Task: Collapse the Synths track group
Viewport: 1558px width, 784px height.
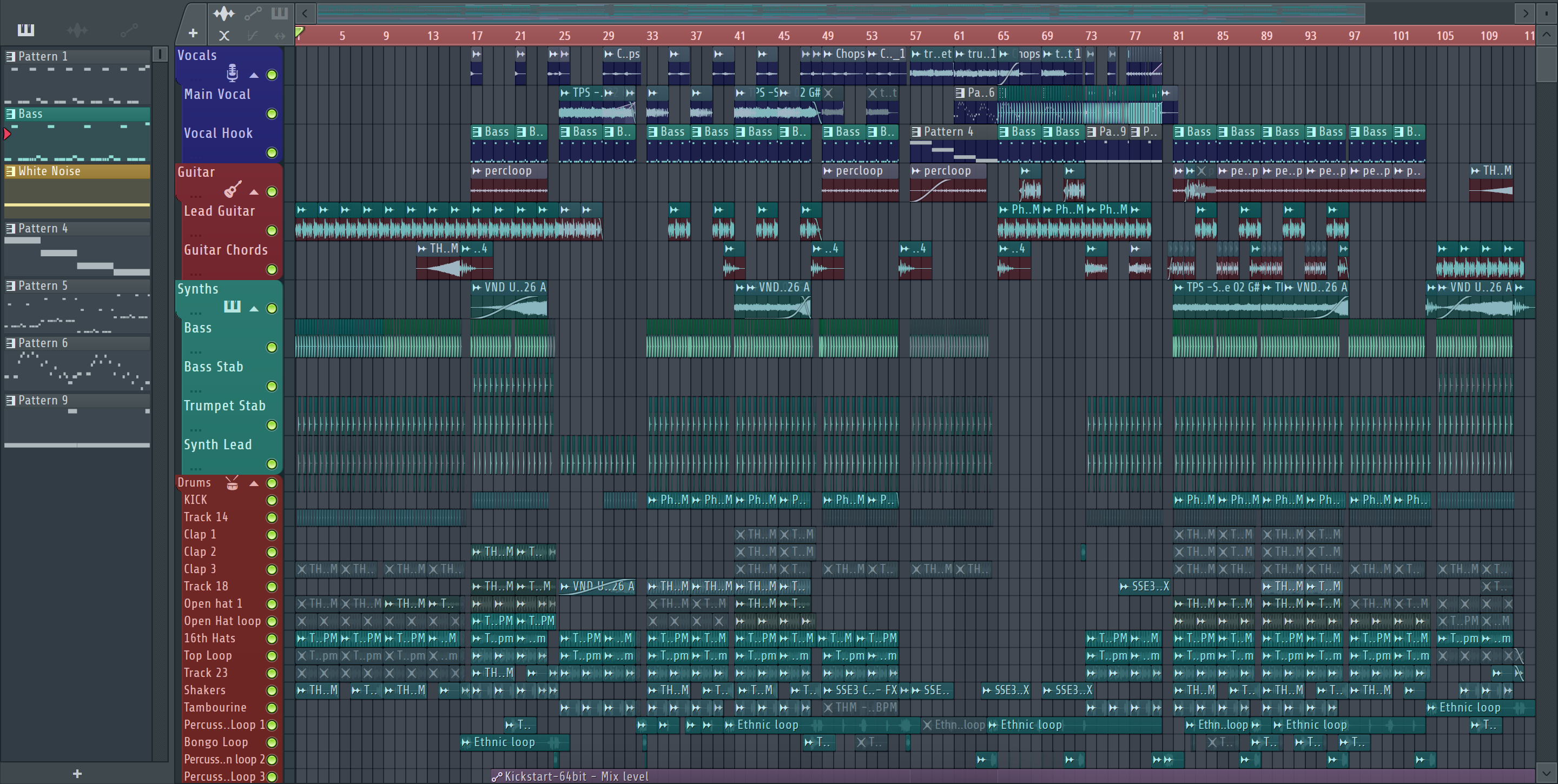Action: click(x=254, y=309)
